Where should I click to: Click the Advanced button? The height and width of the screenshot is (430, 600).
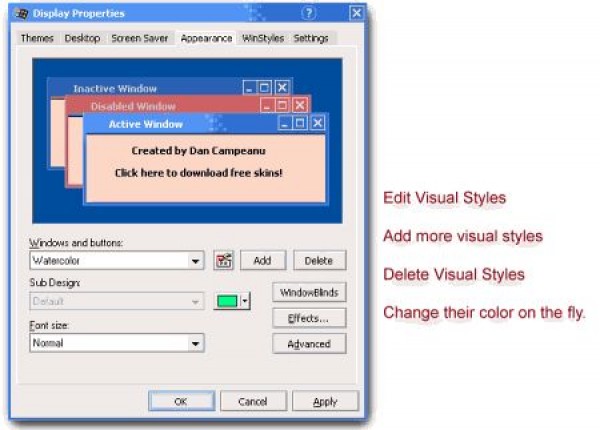pos(309,344)
